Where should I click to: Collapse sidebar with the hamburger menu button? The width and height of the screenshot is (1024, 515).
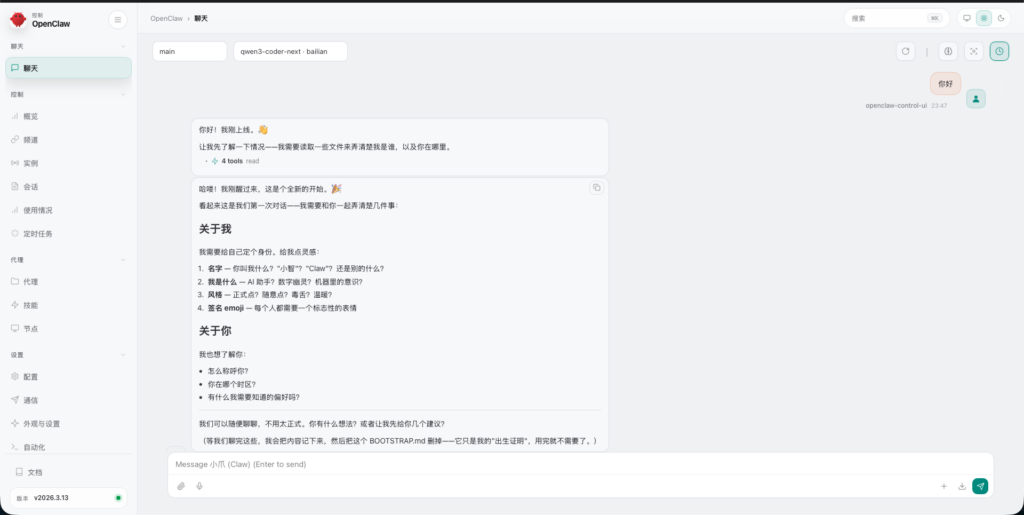click(x=117, y=19)
